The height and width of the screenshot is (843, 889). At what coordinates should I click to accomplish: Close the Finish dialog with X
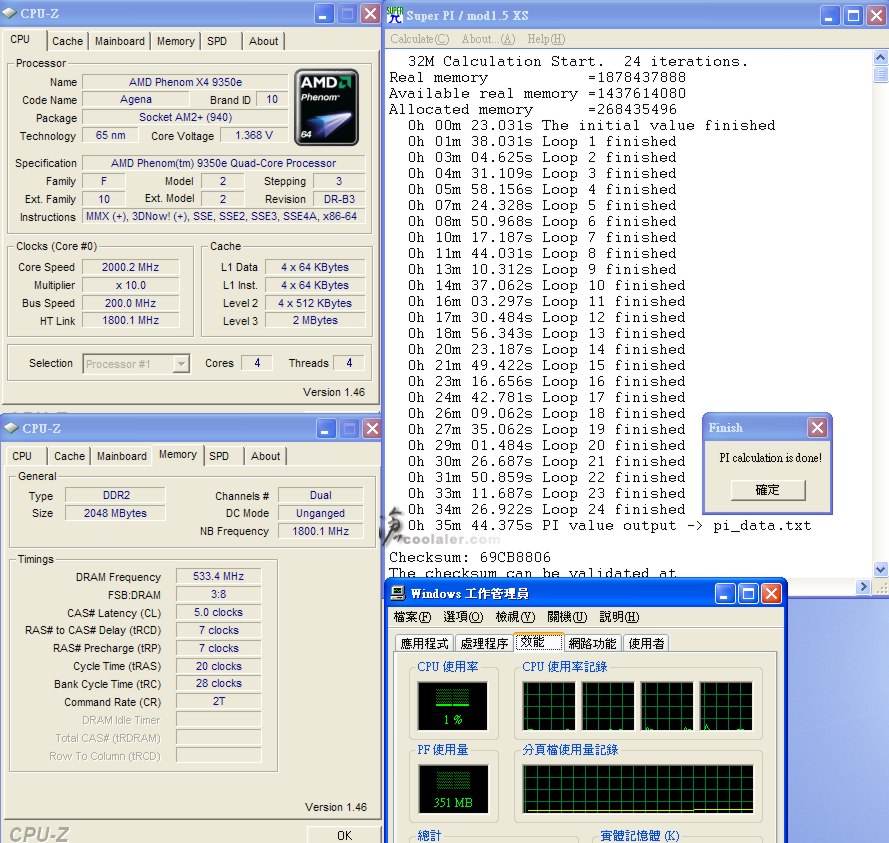[x=817, y=427]
